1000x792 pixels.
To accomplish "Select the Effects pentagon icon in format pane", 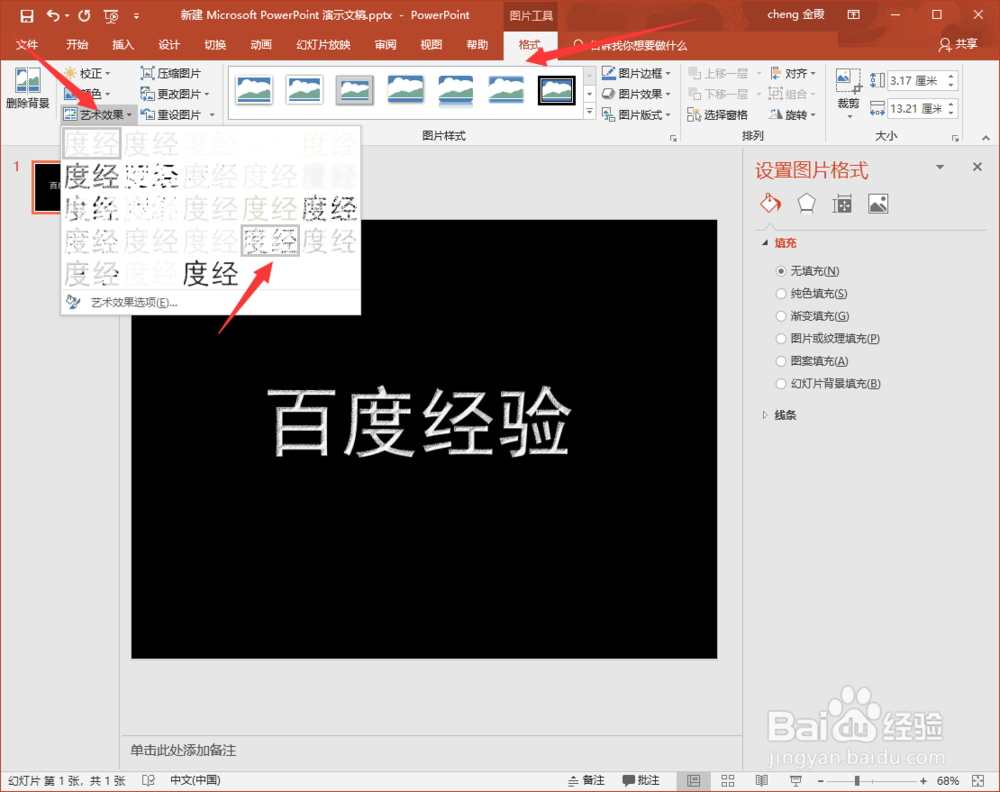I will tap(806, 204).
